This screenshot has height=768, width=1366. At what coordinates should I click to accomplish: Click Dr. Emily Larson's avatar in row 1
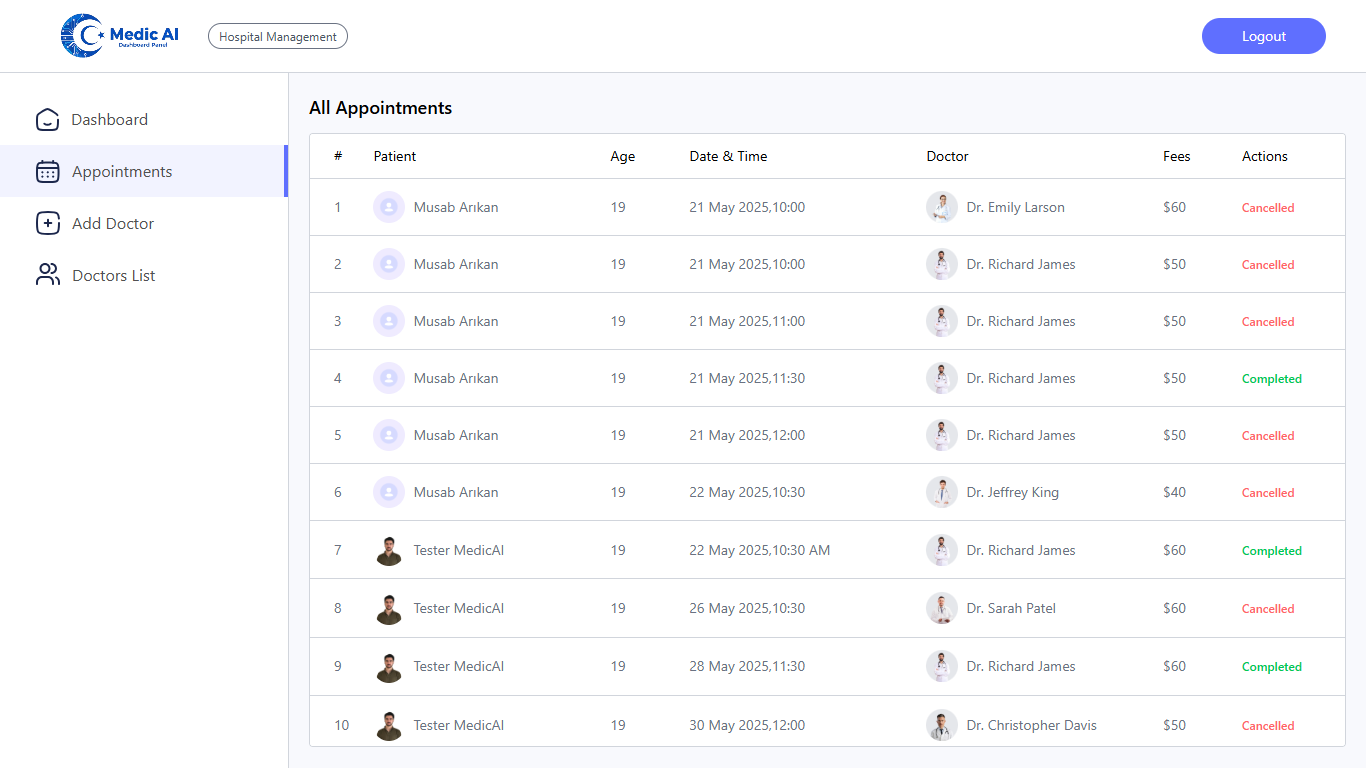point(941,208)
